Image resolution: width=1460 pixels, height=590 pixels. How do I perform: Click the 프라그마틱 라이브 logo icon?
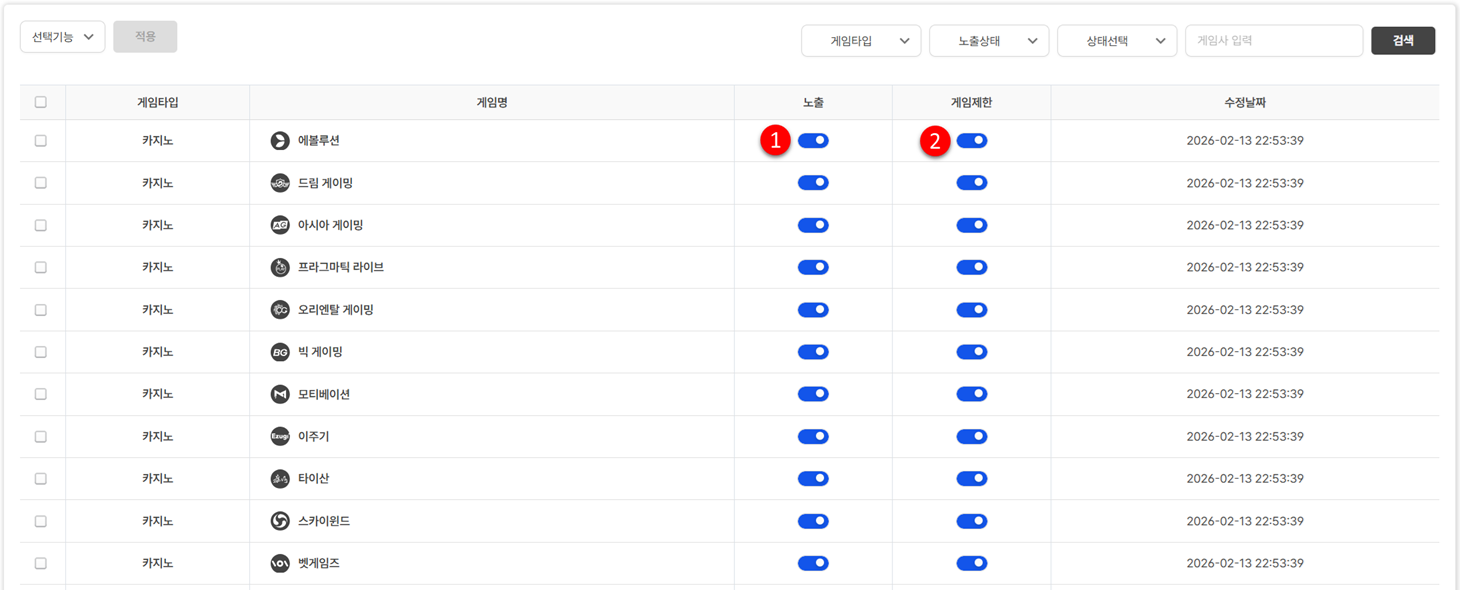point(280,267)
